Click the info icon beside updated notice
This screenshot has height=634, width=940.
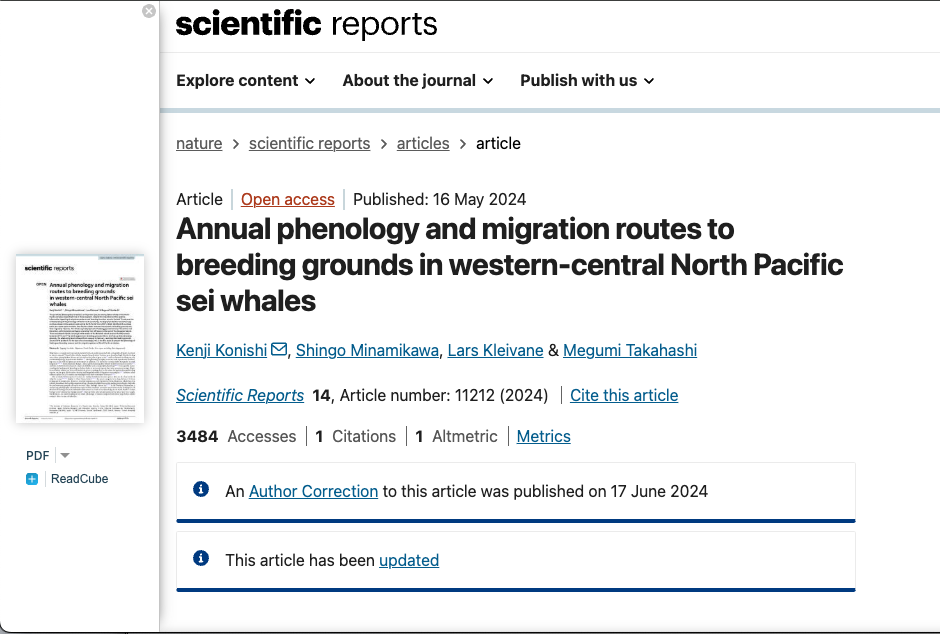201,559
